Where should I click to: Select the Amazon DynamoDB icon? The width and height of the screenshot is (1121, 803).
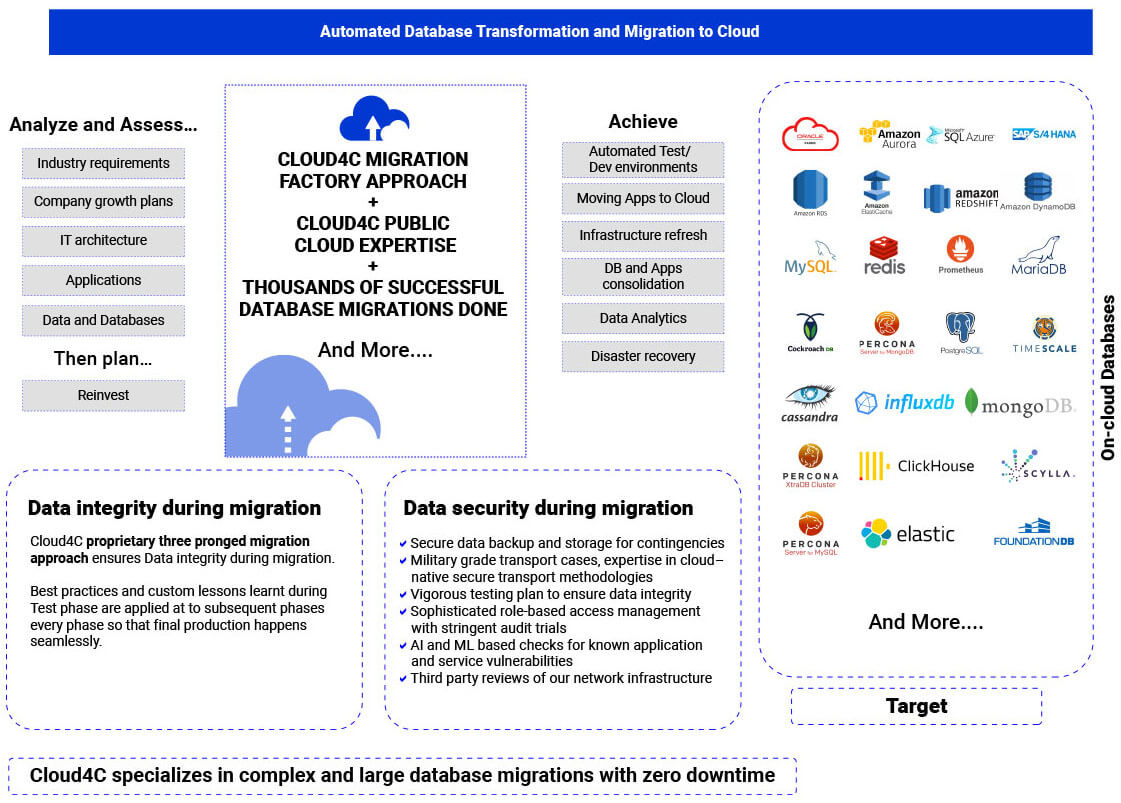click(x=1037, y=191)
